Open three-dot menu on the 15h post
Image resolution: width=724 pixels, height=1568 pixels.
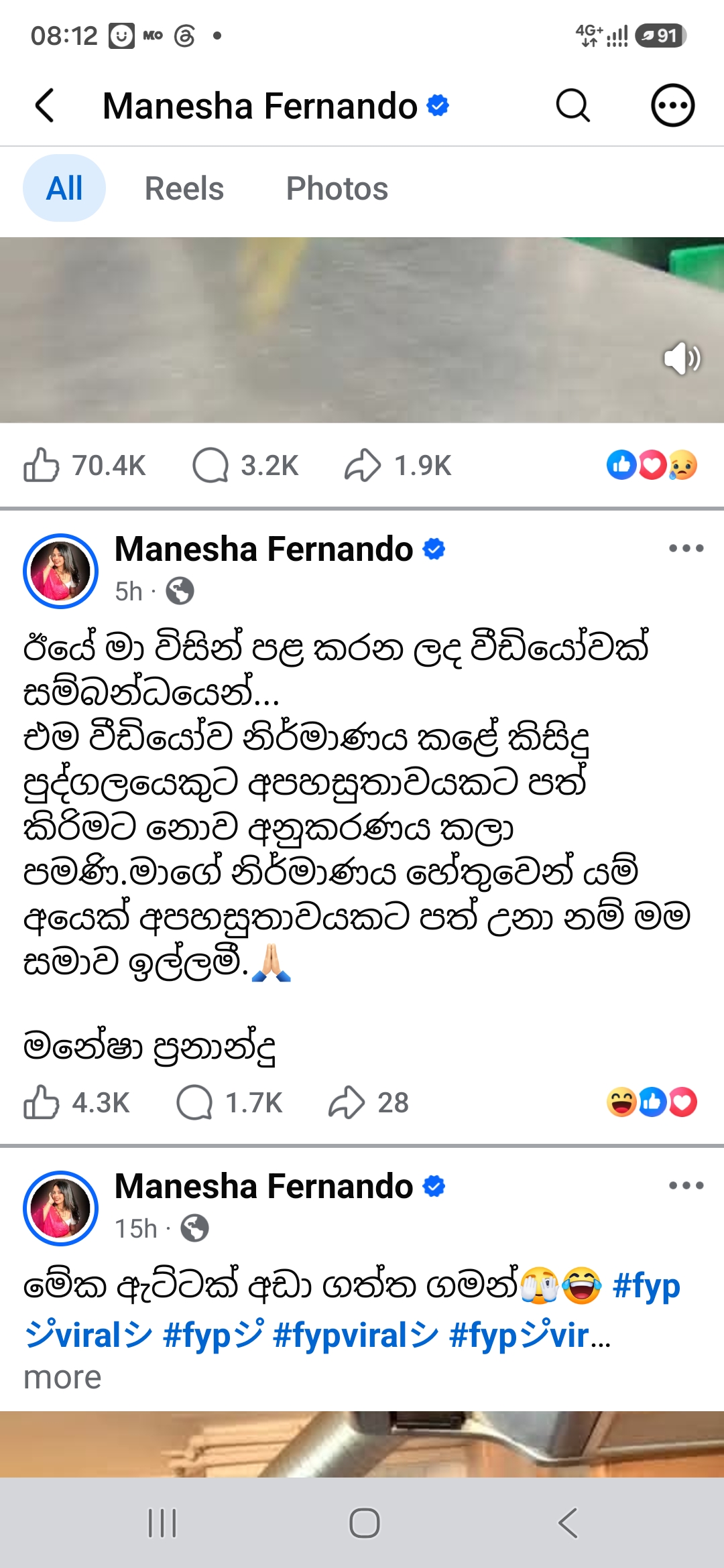click(x=686, y=1185)
